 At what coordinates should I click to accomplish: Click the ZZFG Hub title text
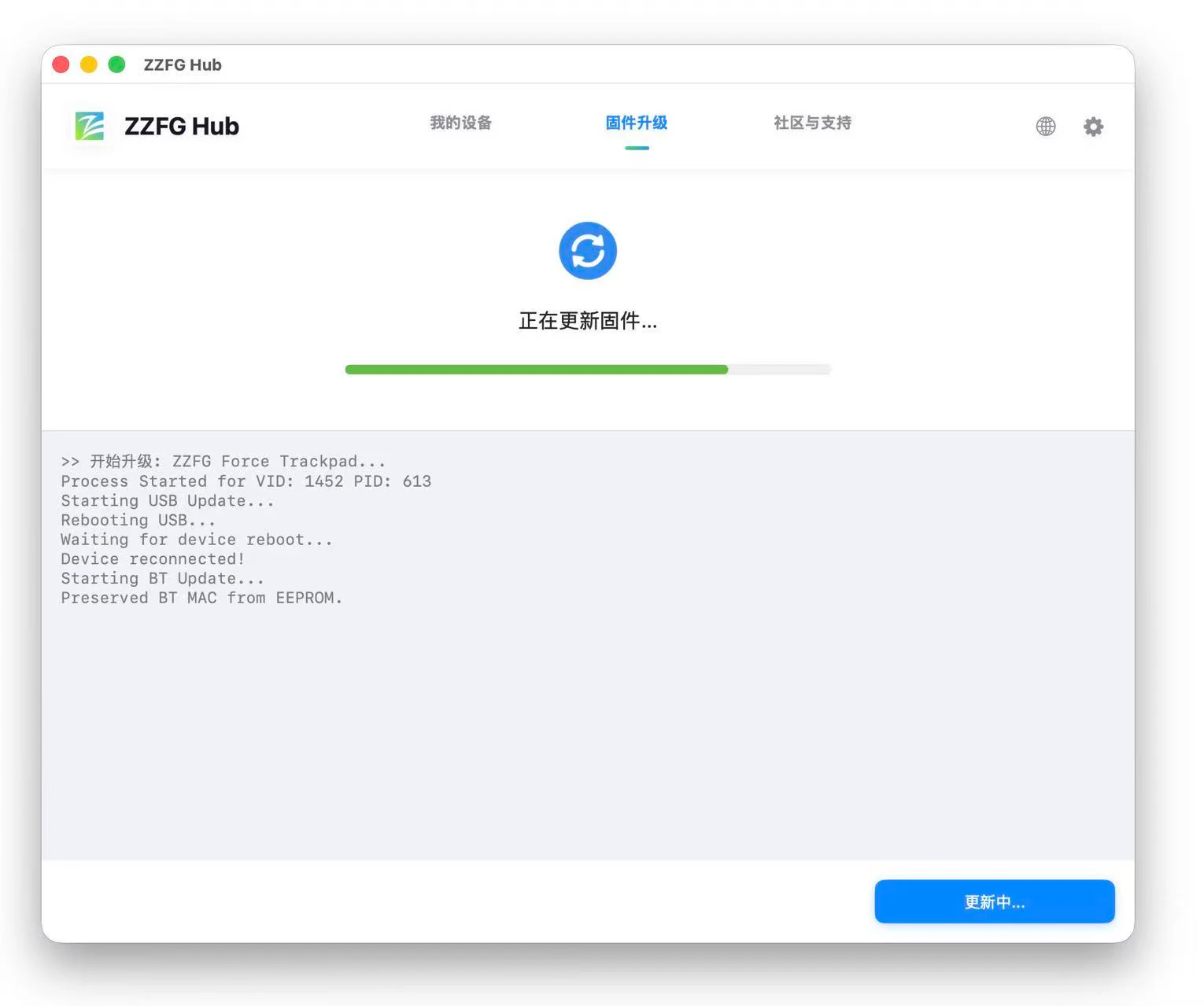(x=181, y=126)
